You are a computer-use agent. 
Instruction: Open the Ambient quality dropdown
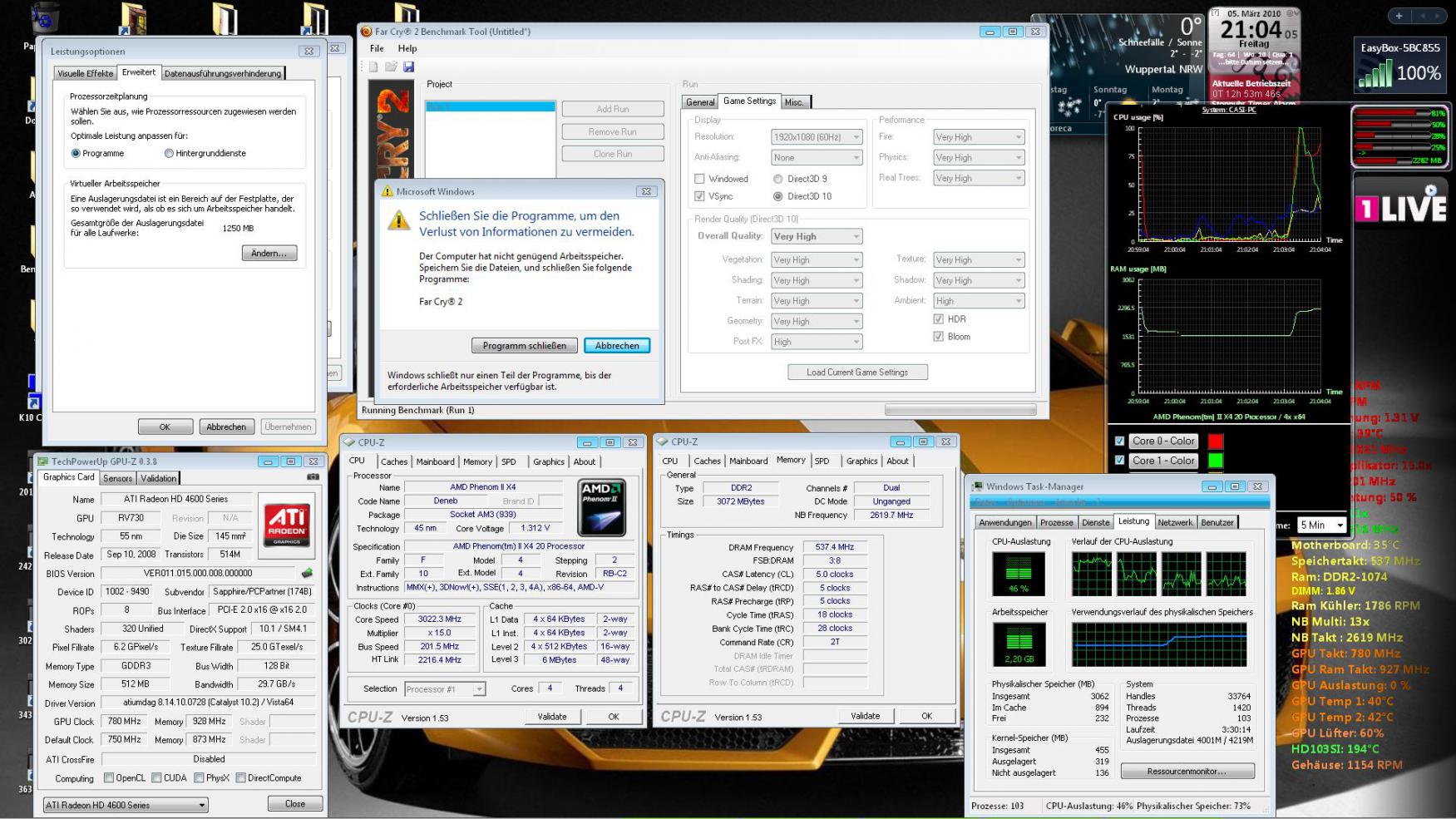(979, 301)
